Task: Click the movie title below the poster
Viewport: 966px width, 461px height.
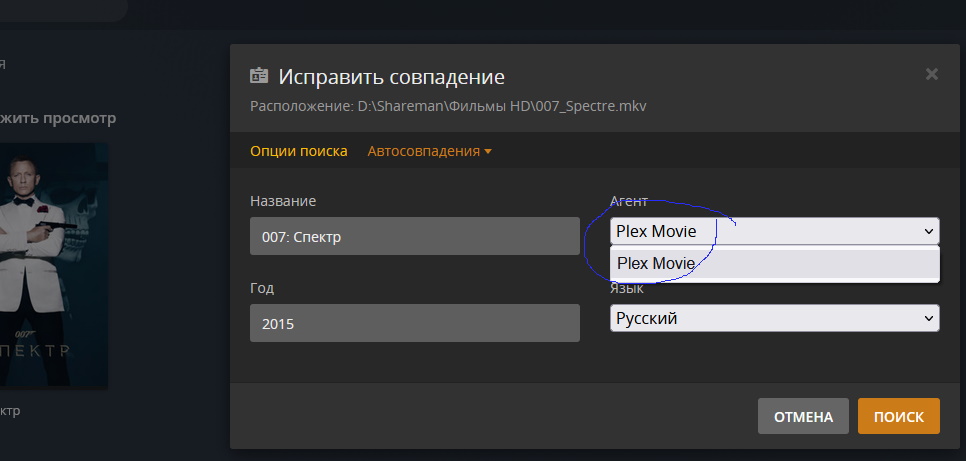Action: pos(10,410)
